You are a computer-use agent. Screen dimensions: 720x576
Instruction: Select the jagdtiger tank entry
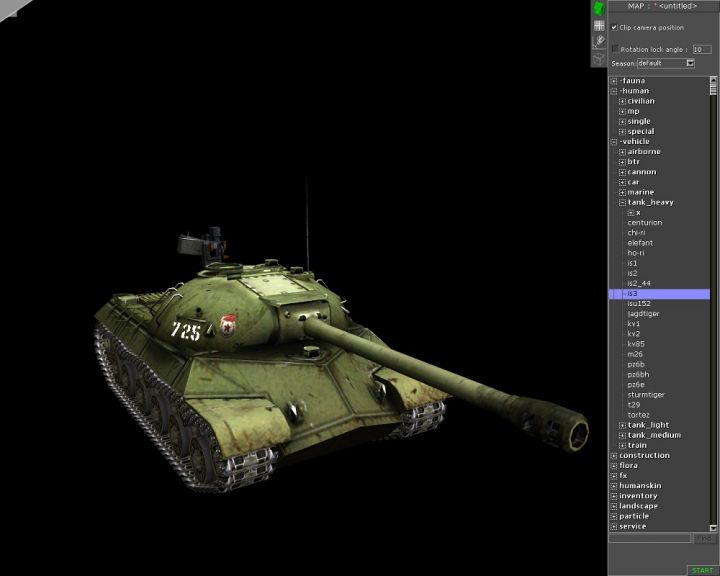click(643, 314)
